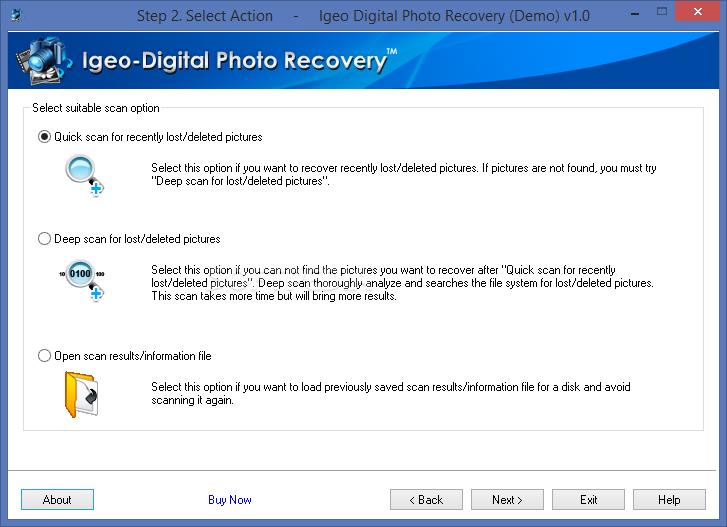Click the 'Step 2. Select Action' title text

[204, 16]
